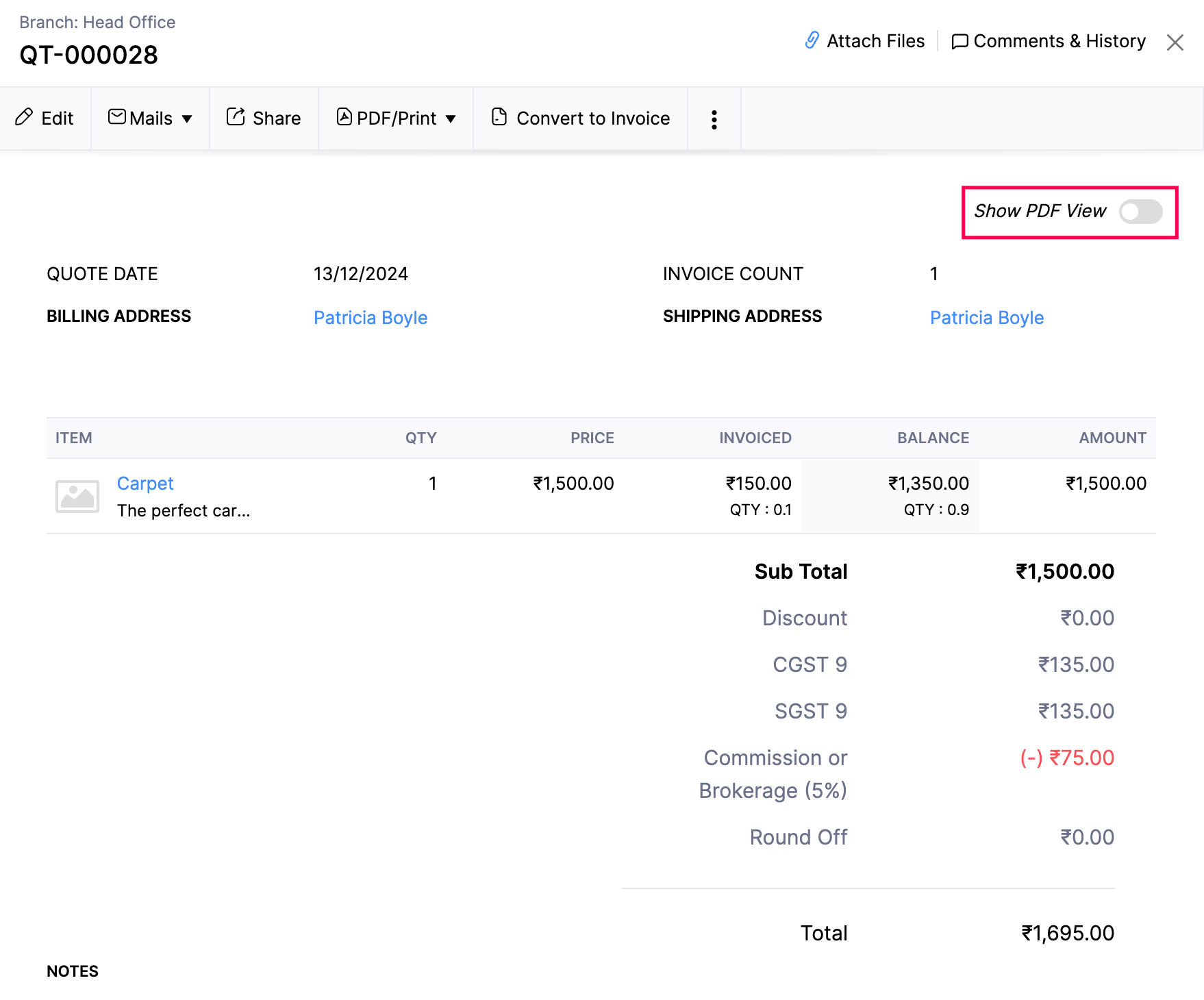Expand the Mails dropdown arrow

pos(187,119)
